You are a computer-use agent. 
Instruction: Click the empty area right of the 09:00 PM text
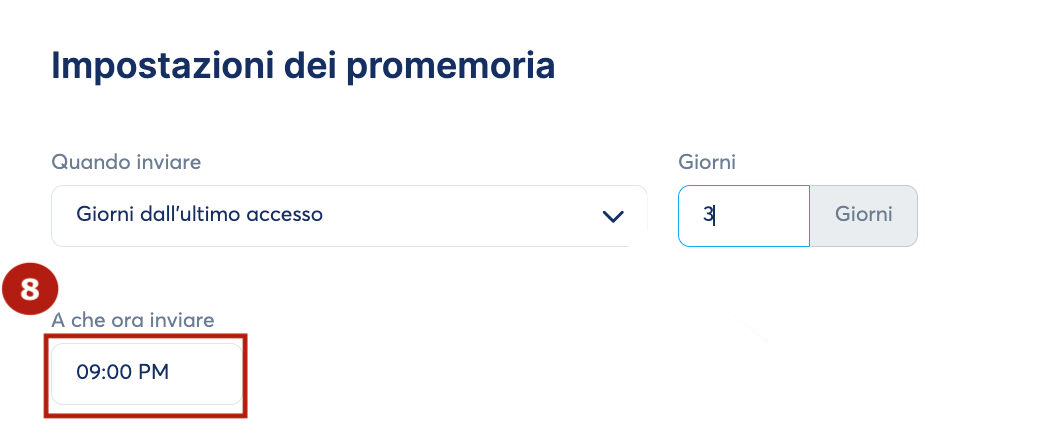click(203, 374)
